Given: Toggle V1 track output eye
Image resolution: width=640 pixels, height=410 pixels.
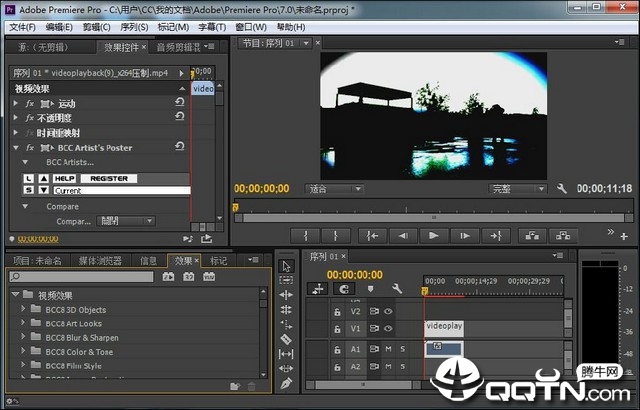Looking at the screenshot, I should (x=387, y=328).
